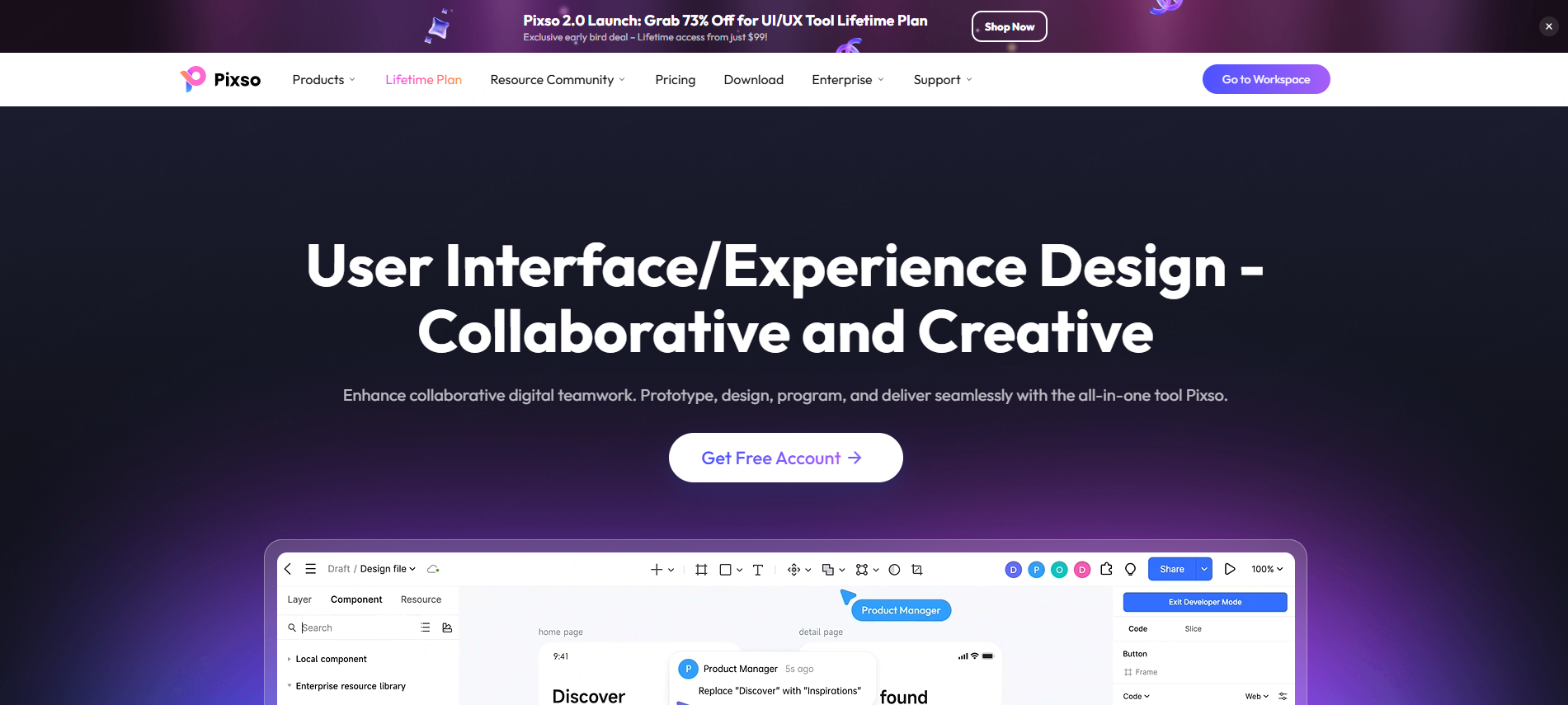Click the crop tool icon in the toolbar
Image resolution: width=1568 pixels, height=705 pixels.
916,570
